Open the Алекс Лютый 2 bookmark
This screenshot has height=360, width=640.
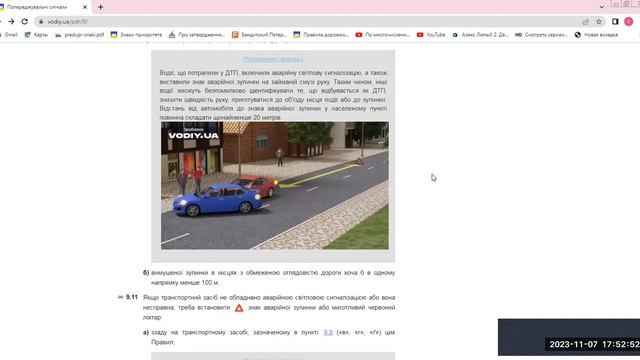coord(480,35)
